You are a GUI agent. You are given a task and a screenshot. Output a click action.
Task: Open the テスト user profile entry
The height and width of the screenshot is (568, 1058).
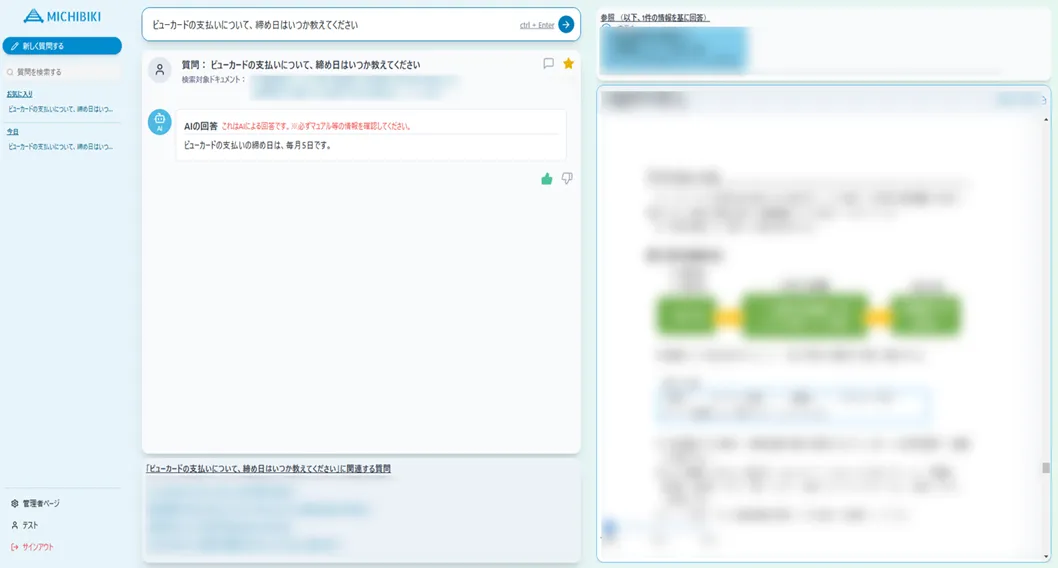[30, 525]
